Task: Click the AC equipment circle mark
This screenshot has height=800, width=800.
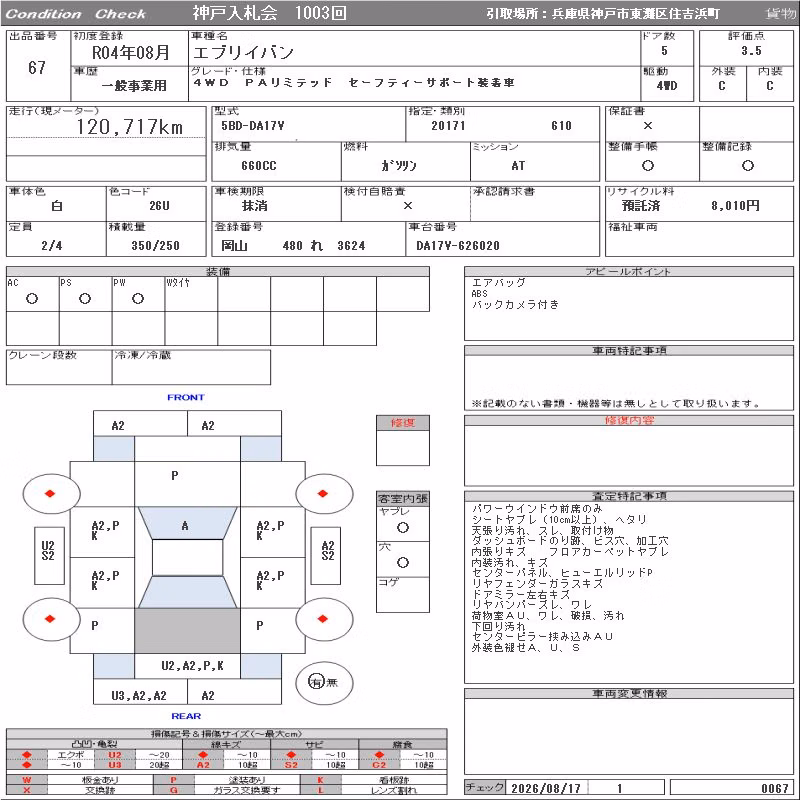Action: point(32,298)
